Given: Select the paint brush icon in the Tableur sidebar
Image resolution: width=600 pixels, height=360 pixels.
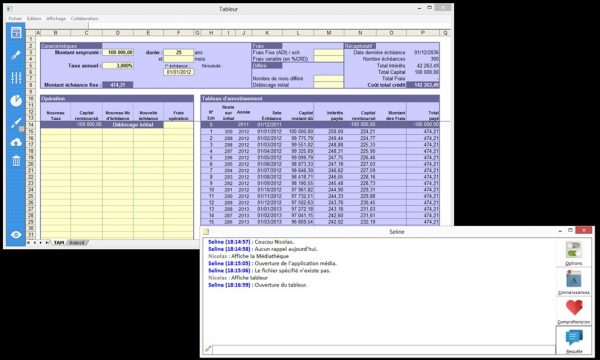Looking at the screenshot, I should click(x=16, y=124).
